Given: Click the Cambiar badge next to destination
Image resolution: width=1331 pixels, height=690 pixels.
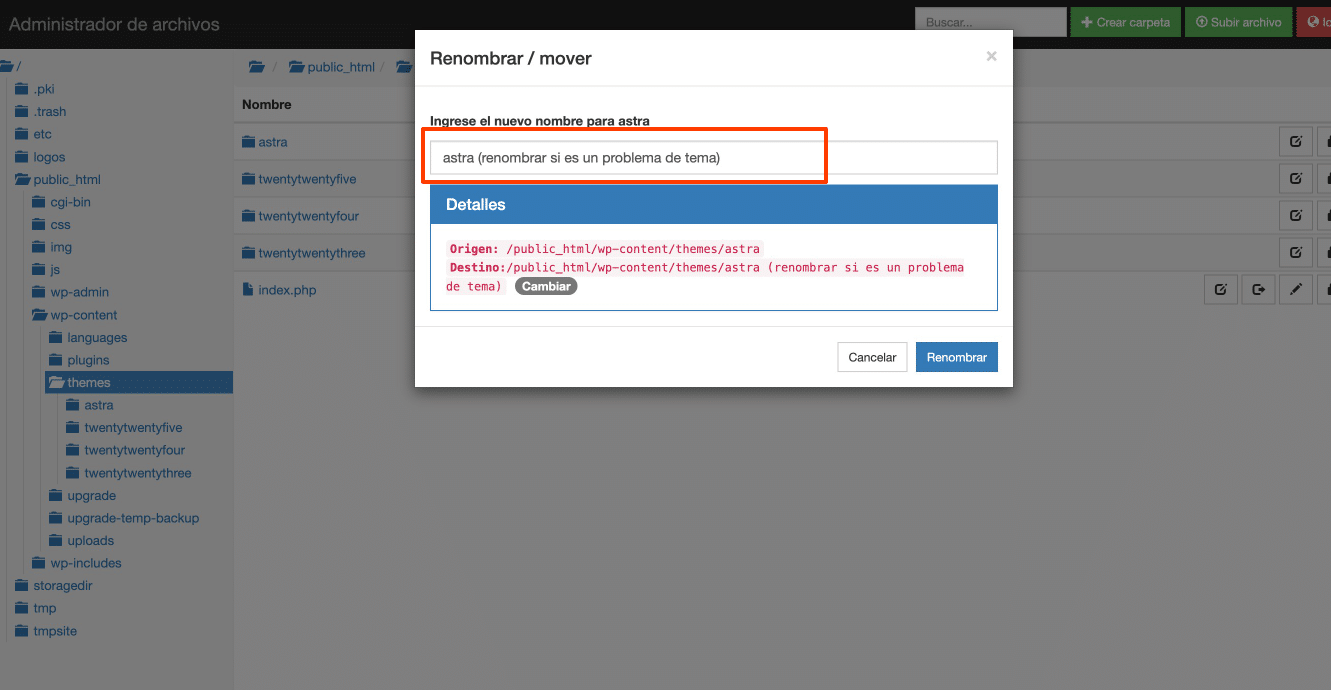Looking at the screenshot, I should click(x=546, y=286).
